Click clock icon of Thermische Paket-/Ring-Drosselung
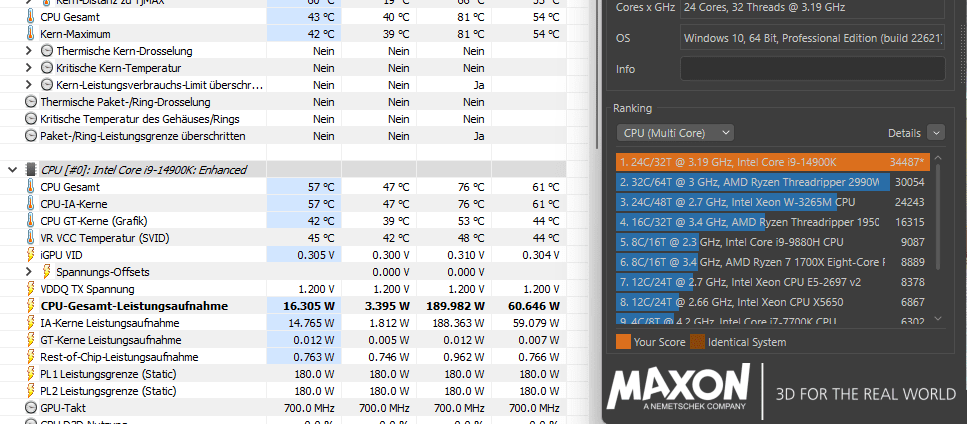The image size is (967, 424). point(31,102)
